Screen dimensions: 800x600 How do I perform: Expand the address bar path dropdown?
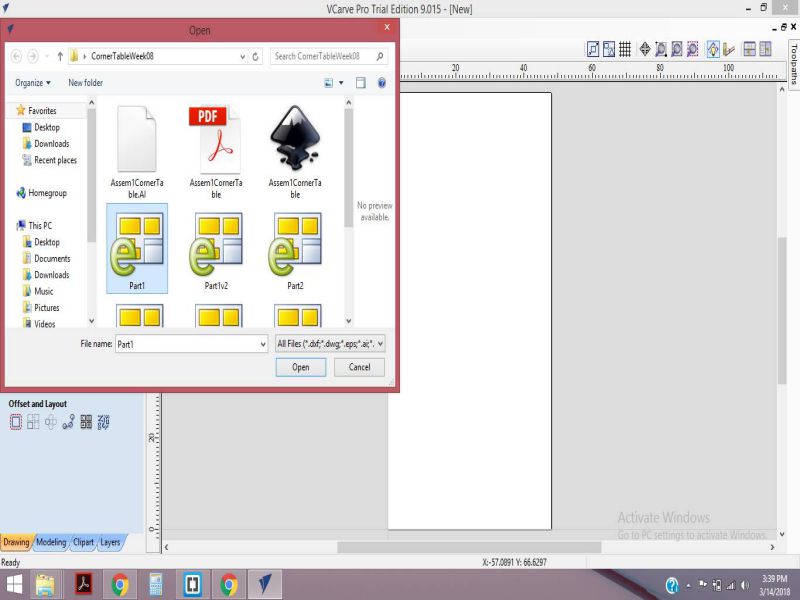[243, 57]
